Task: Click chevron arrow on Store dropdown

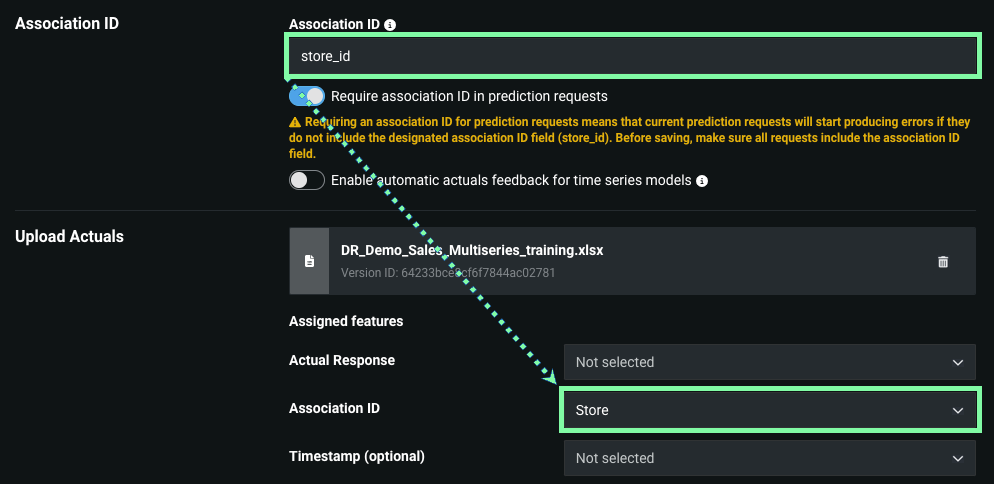Action: 957,410
